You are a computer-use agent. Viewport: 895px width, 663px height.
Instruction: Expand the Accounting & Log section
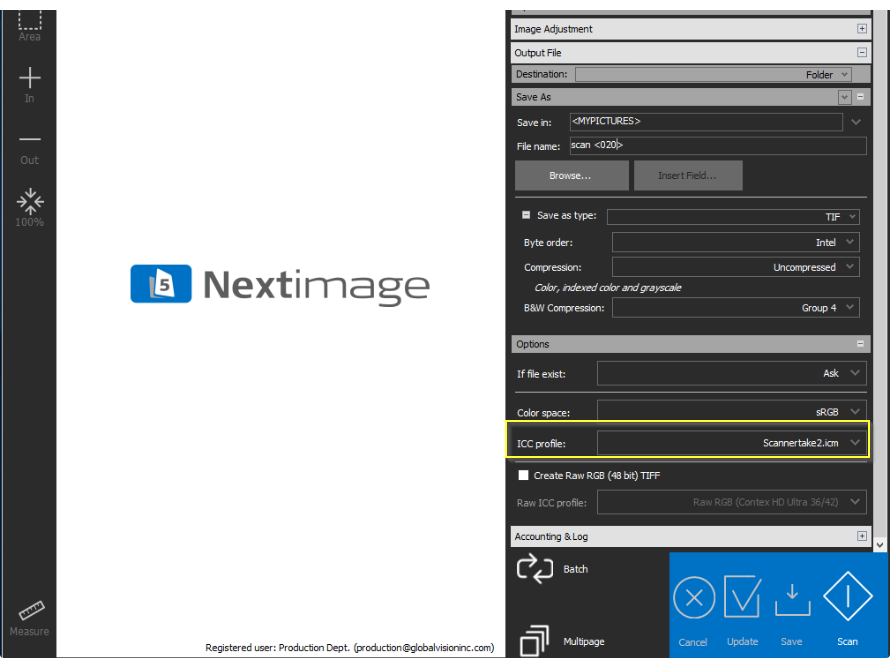862,537
